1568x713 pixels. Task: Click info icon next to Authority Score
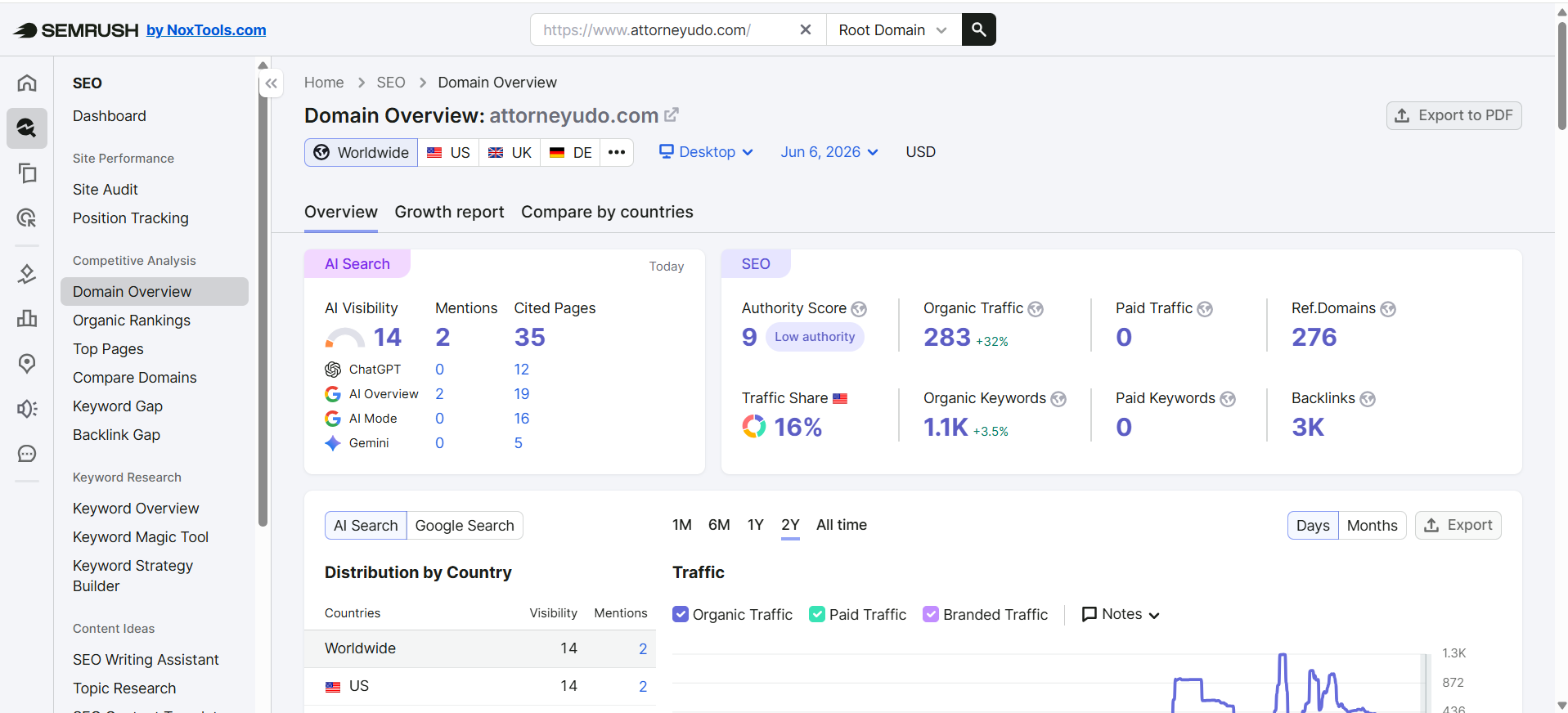pos(859,309)
